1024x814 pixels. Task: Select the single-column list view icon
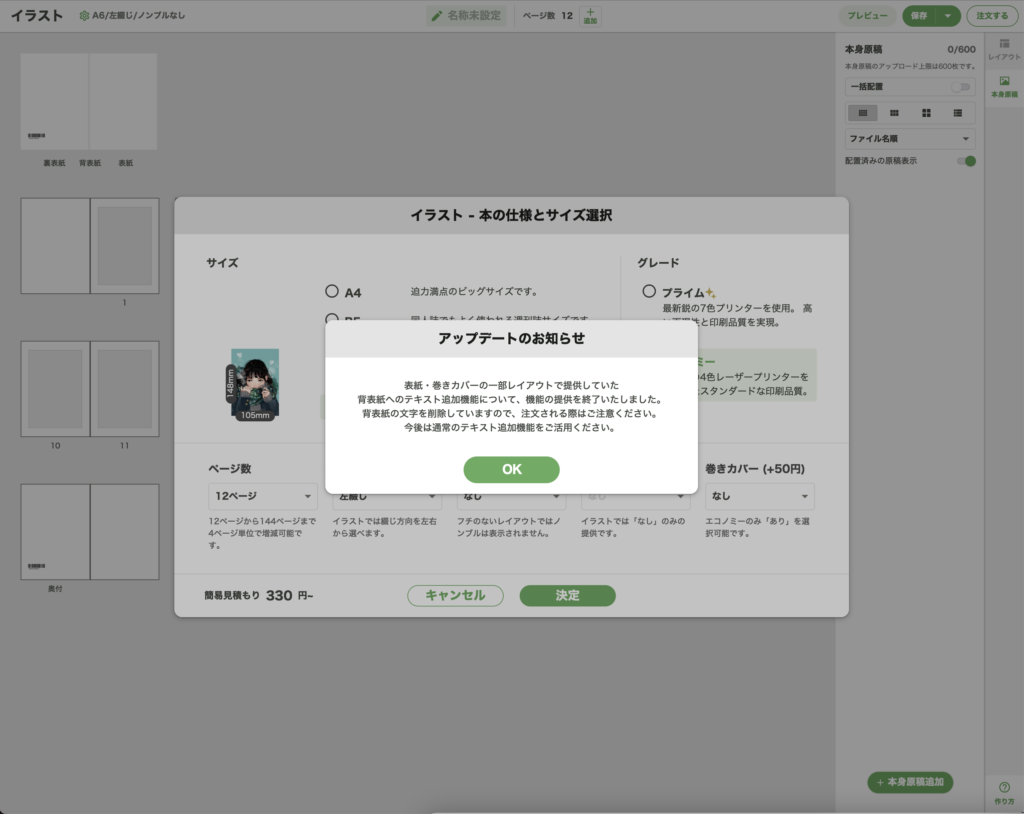point(862,113)
